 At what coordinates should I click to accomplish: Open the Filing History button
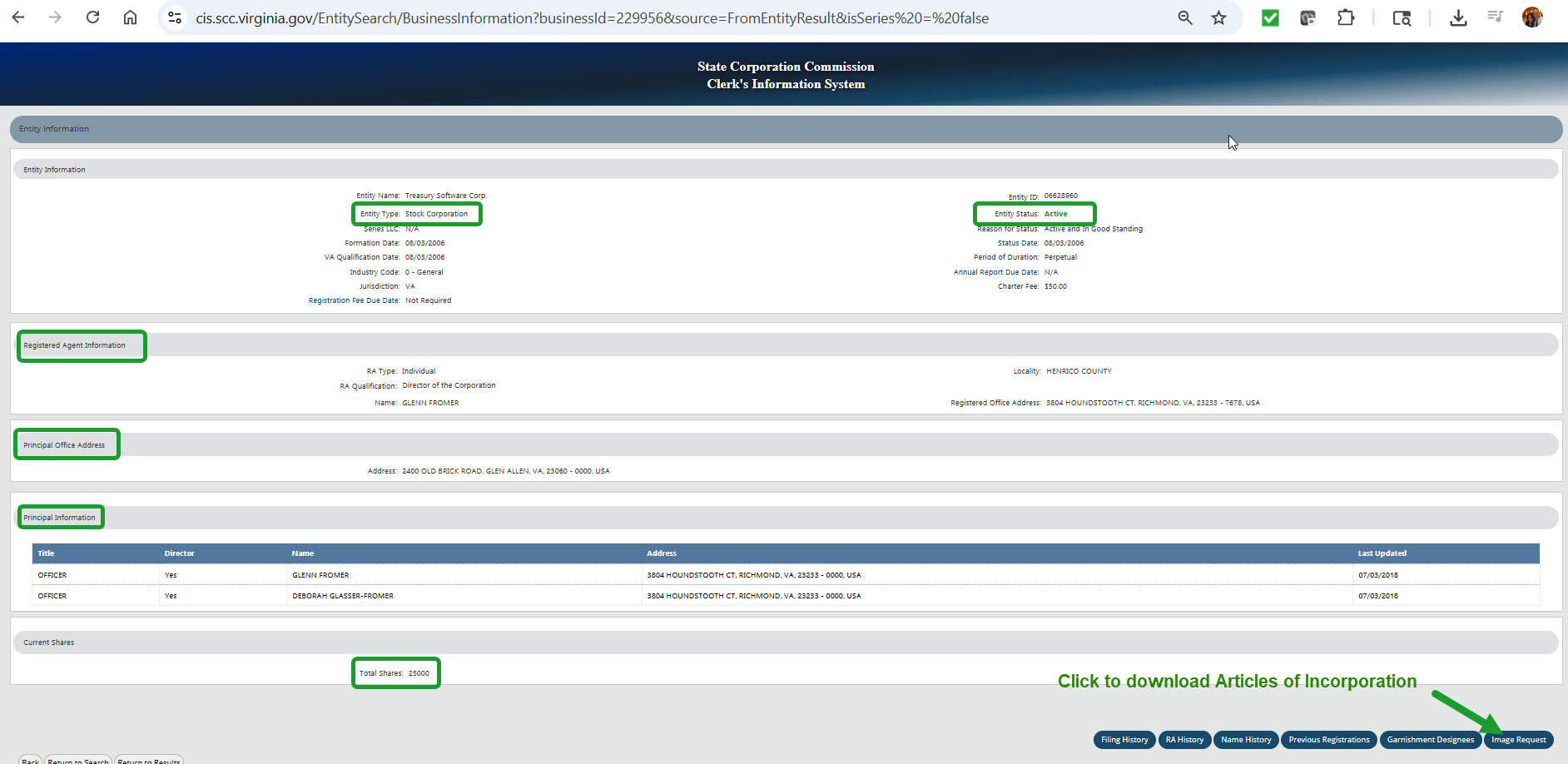(1124, 740)
